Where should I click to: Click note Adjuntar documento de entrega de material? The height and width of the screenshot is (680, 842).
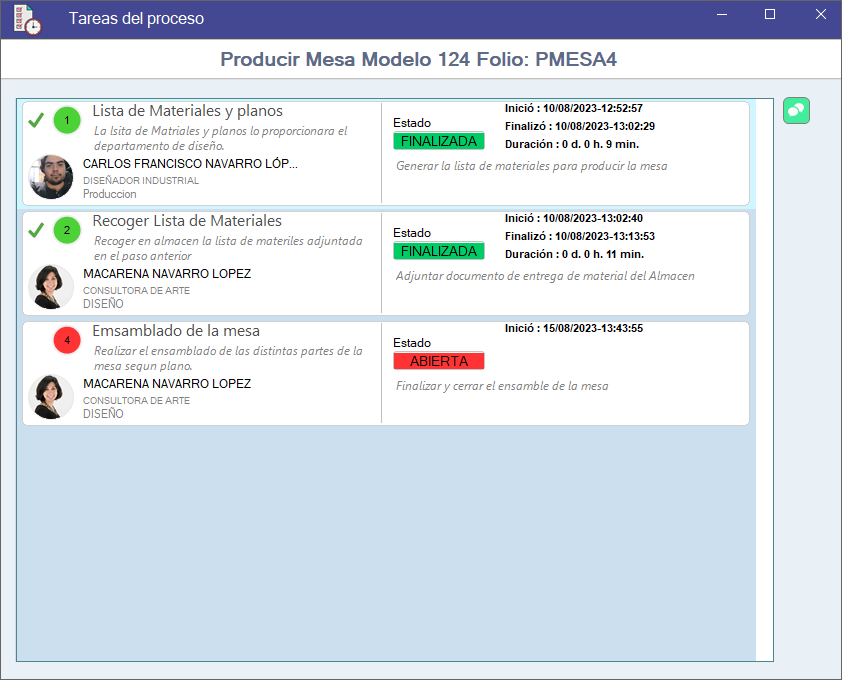(545, 276)
